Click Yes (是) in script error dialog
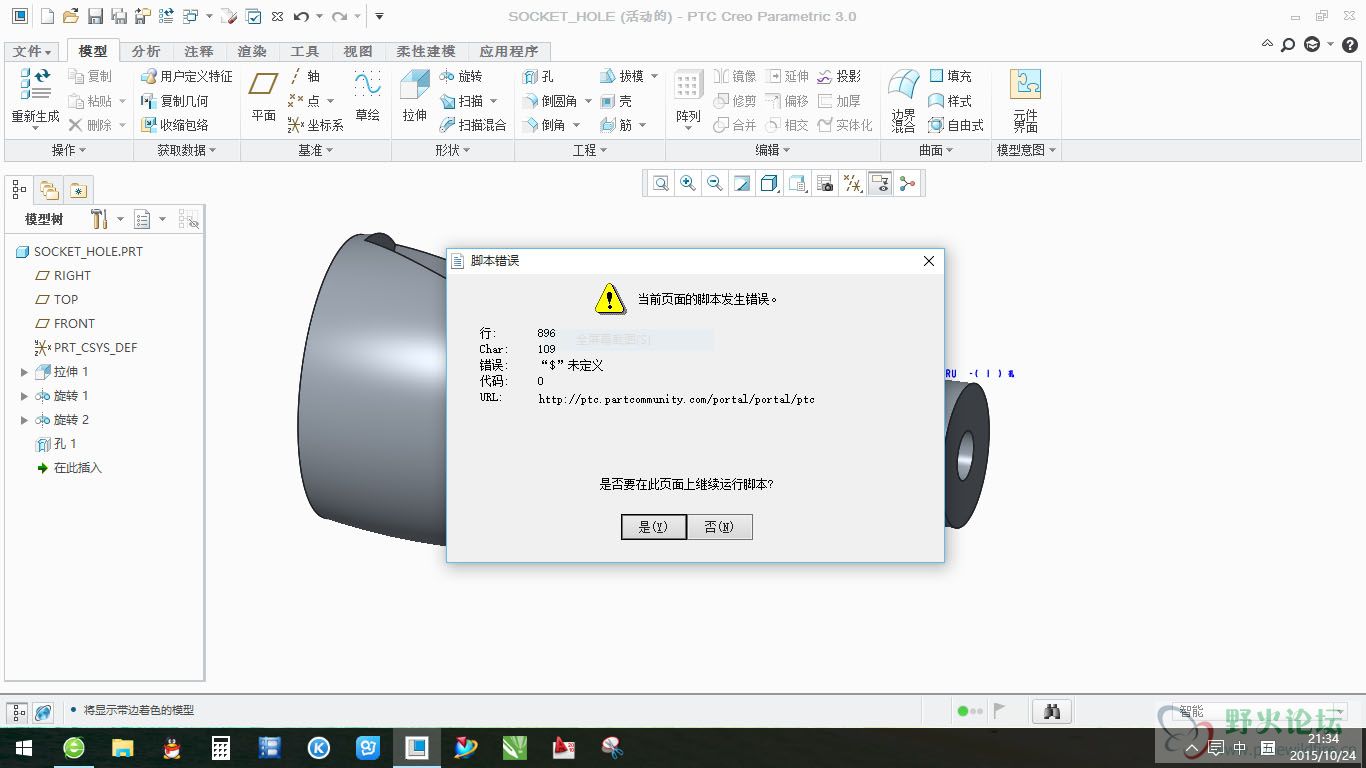Screen dimensions: 1366x768 click(x=653, y=527)
